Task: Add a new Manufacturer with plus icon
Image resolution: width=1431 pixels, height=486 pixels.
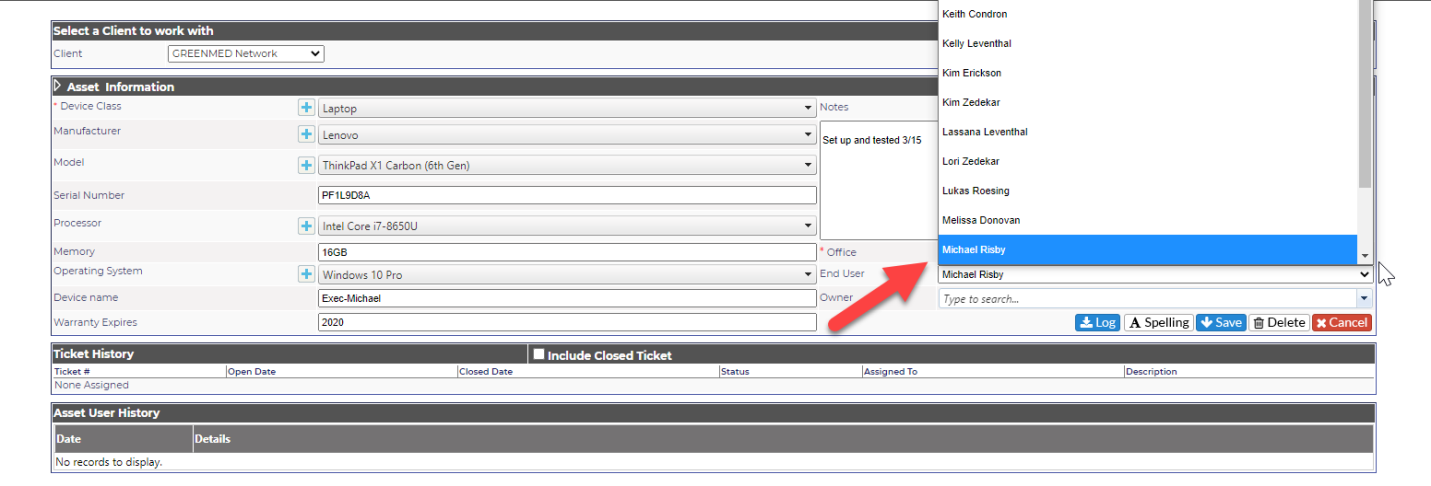Action: point(307,135)
